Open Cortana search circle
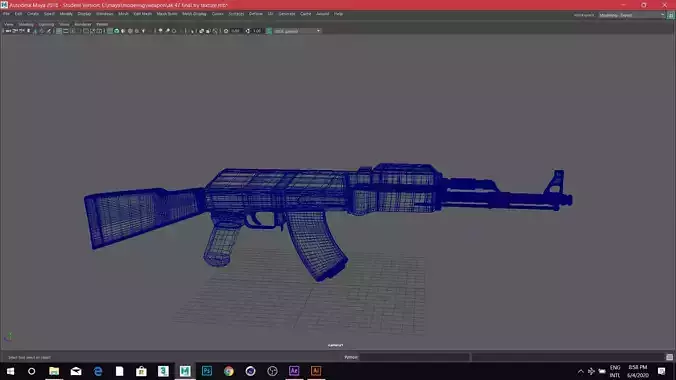The width and height of the screenshot is (676, 380). click(x=31, y=371)
